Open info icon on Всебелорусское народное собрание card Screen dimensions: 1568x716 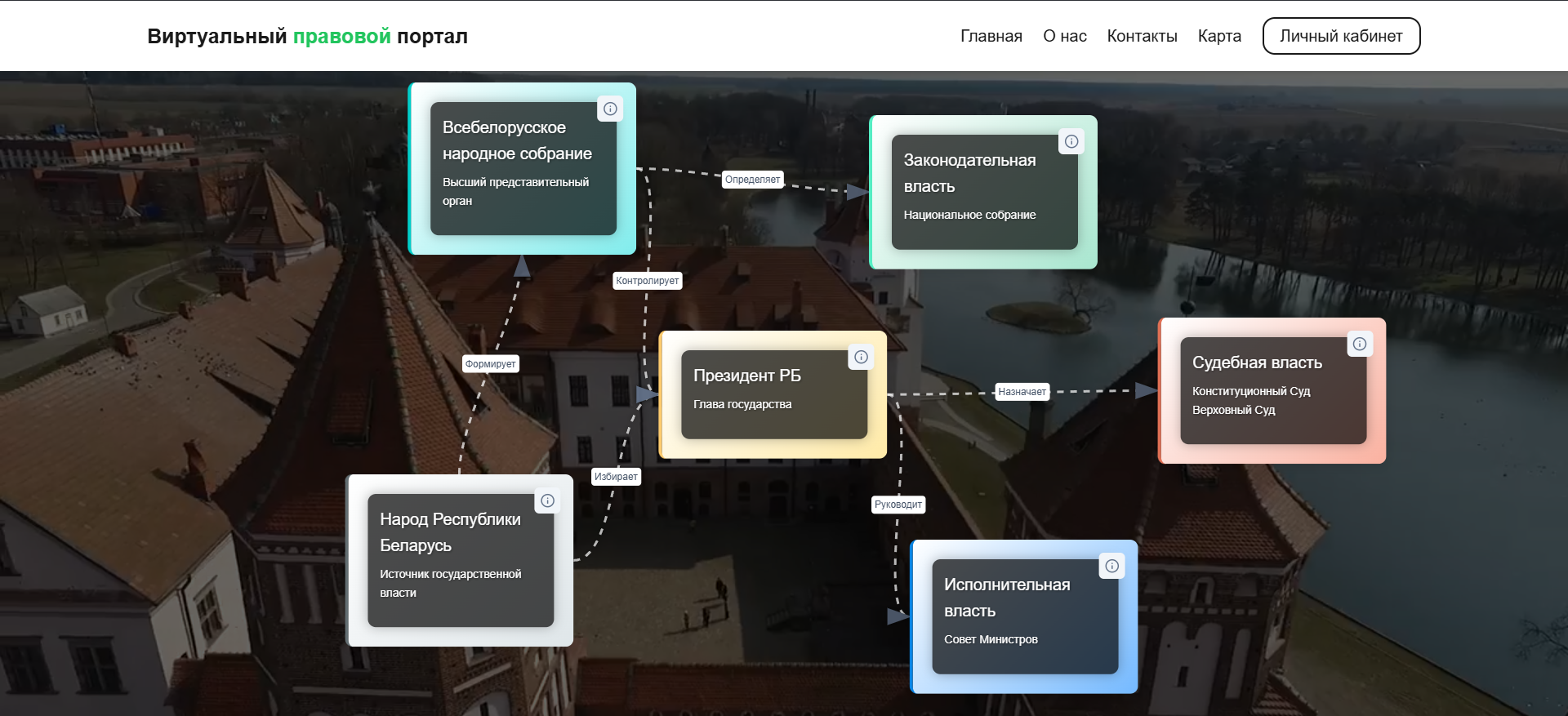point(610,109)
